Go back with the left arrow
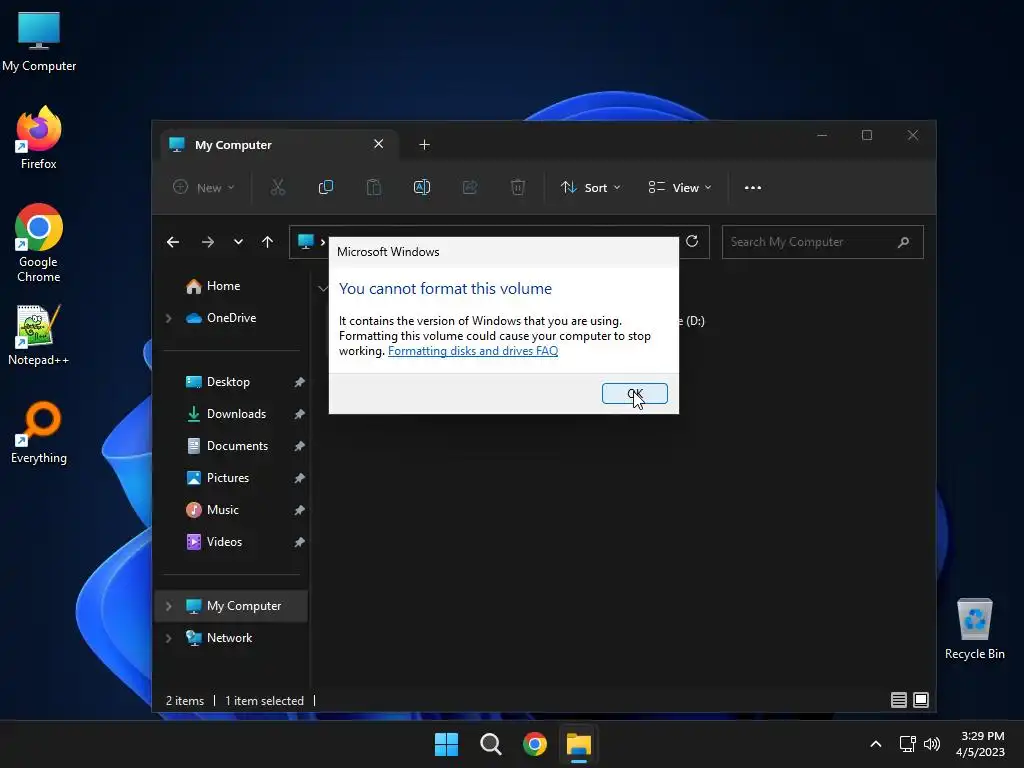Screen dimensions: 1024x768 point(173,242)
